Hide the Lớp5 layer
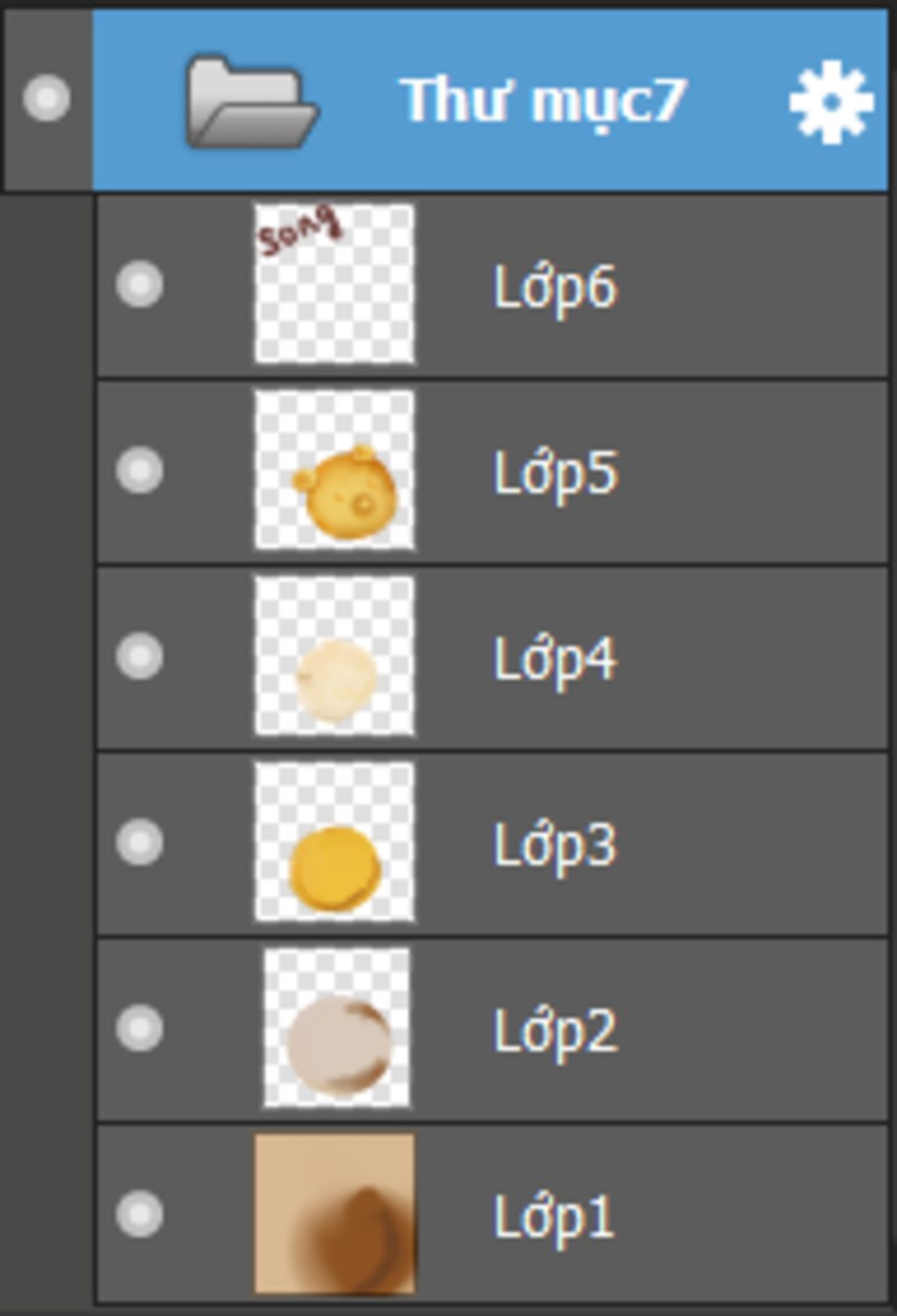 [139, 470]
